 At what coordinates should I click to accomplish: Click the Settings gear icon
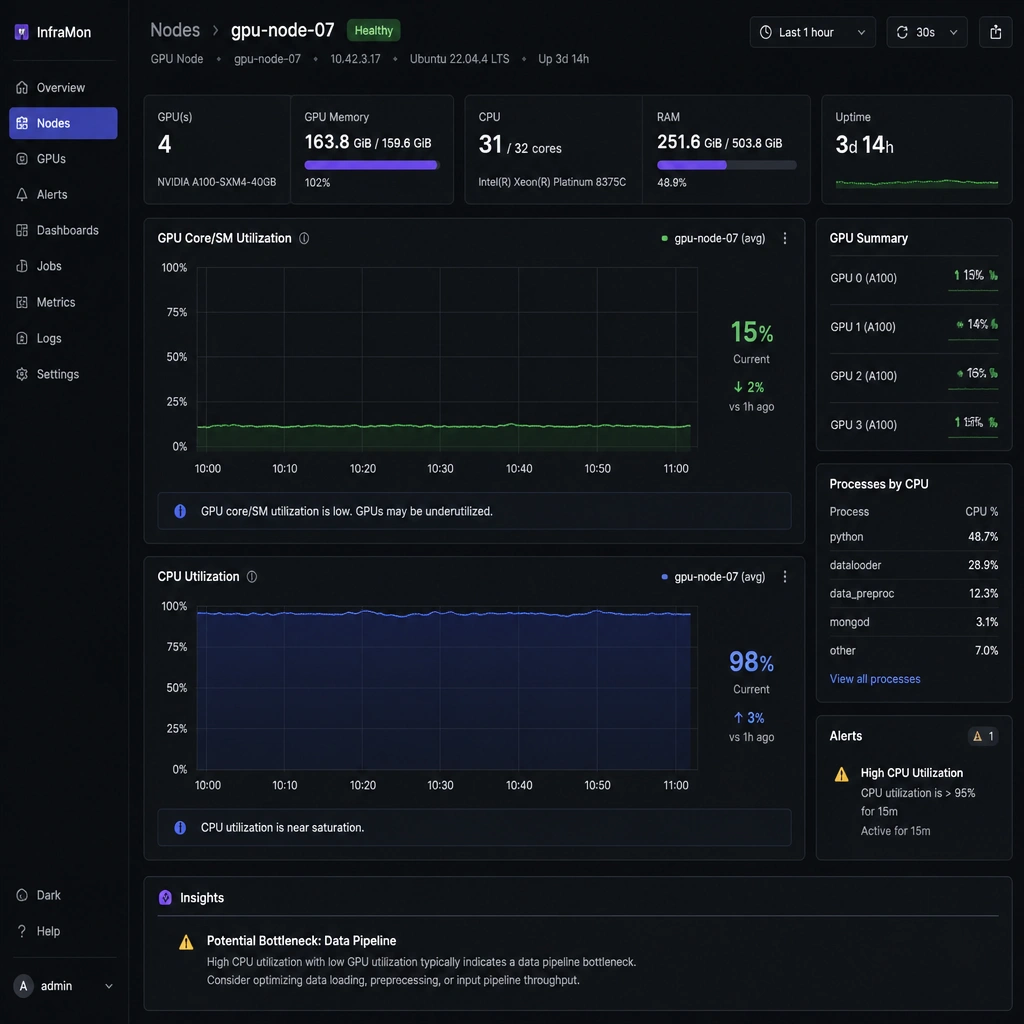tap(22, 374)
